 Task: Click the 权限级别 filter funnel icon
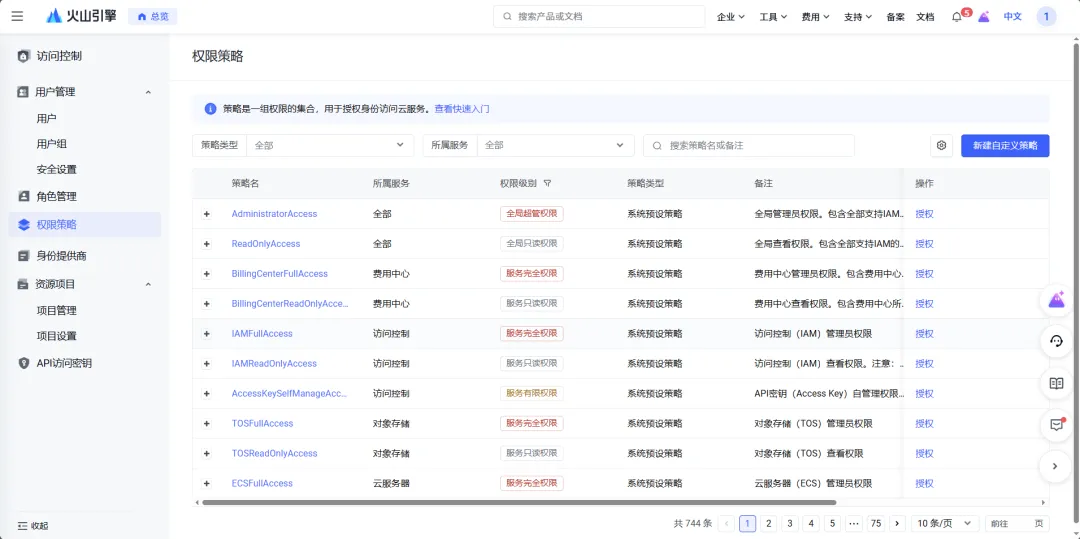pyautogui.click(x=548, y=184)
